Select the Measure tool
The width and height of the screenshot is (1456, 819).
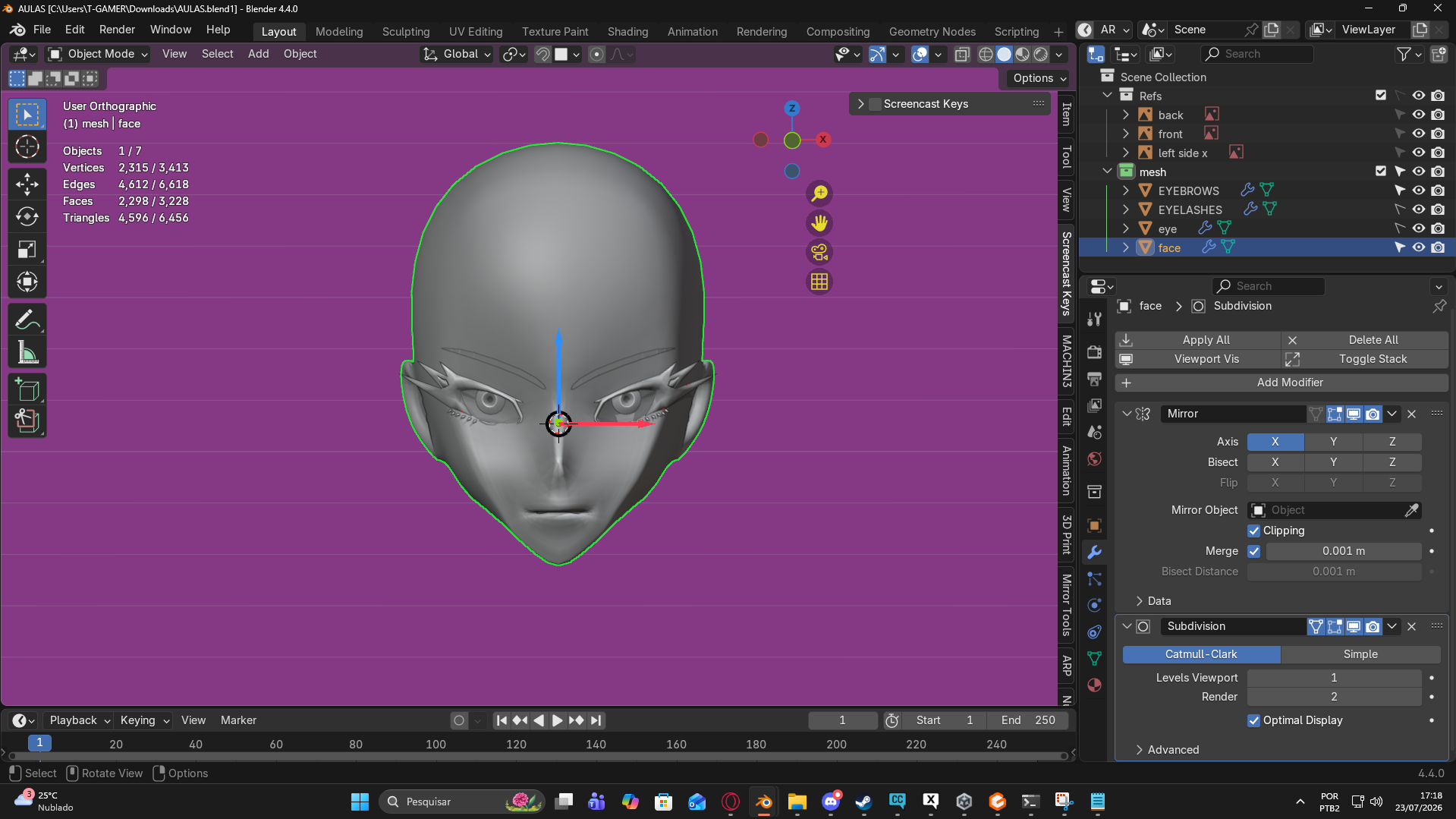point(27,353)
